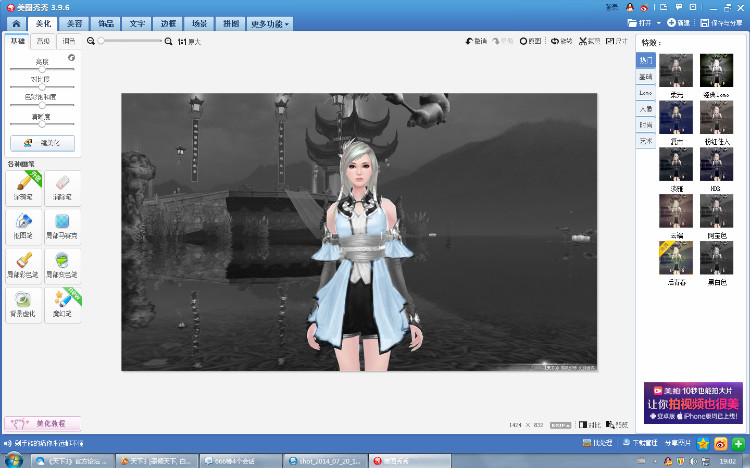This screenshot has height=468, width=750.
Task: Click the skin/window icon left of feedback
Action: tap(663, 7)
